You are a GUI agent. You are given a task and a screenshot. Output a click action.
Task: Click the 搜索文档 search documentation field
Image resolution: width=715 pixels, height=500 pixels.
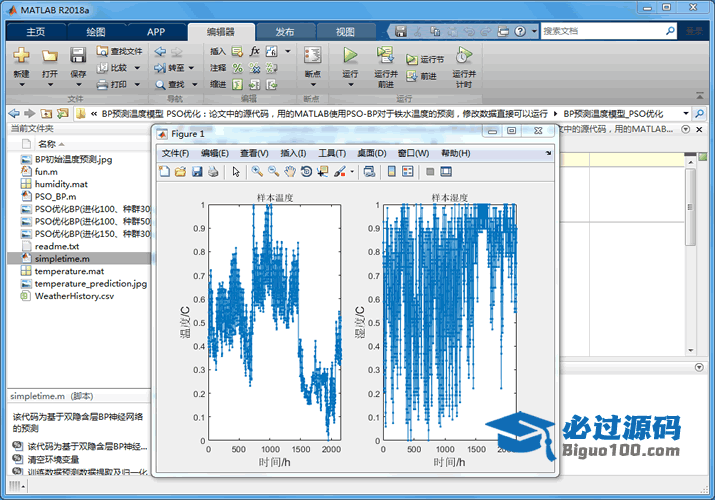pos(603,31)
